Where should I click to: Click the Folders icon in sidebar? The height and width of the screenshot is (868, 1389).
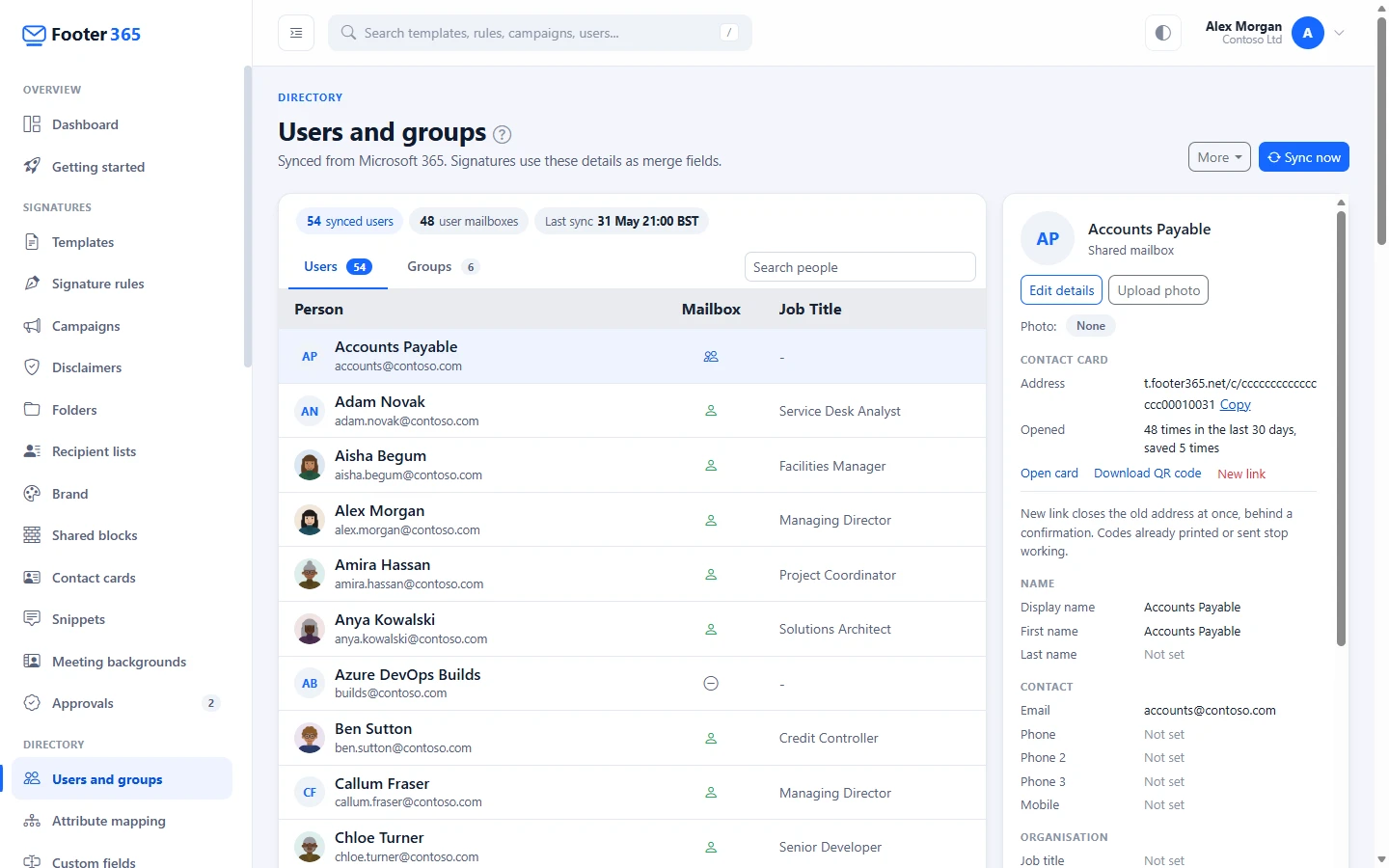(32, 410)
